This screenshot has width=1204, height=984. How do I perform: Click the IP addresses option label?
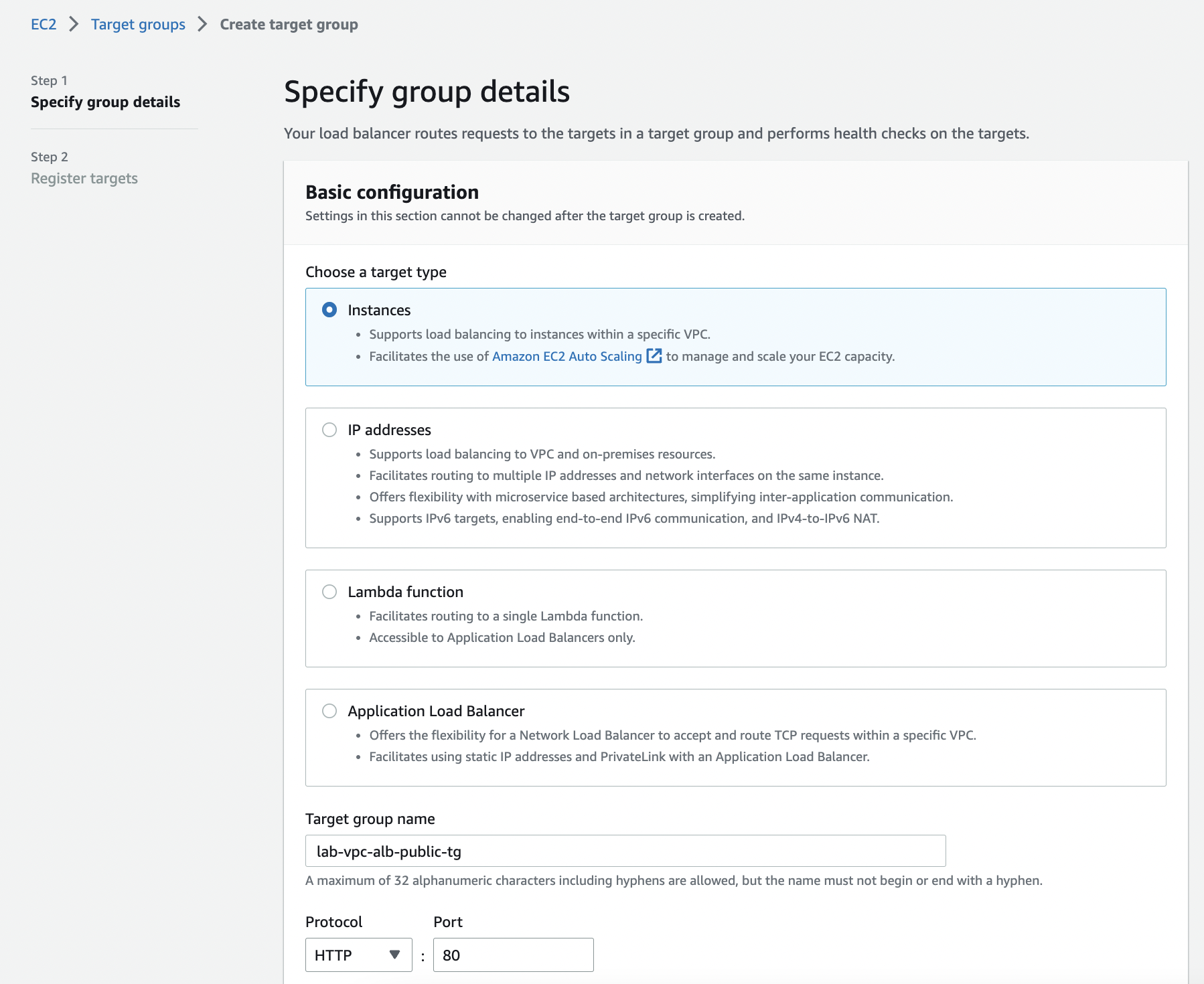[x=389, y=430]
